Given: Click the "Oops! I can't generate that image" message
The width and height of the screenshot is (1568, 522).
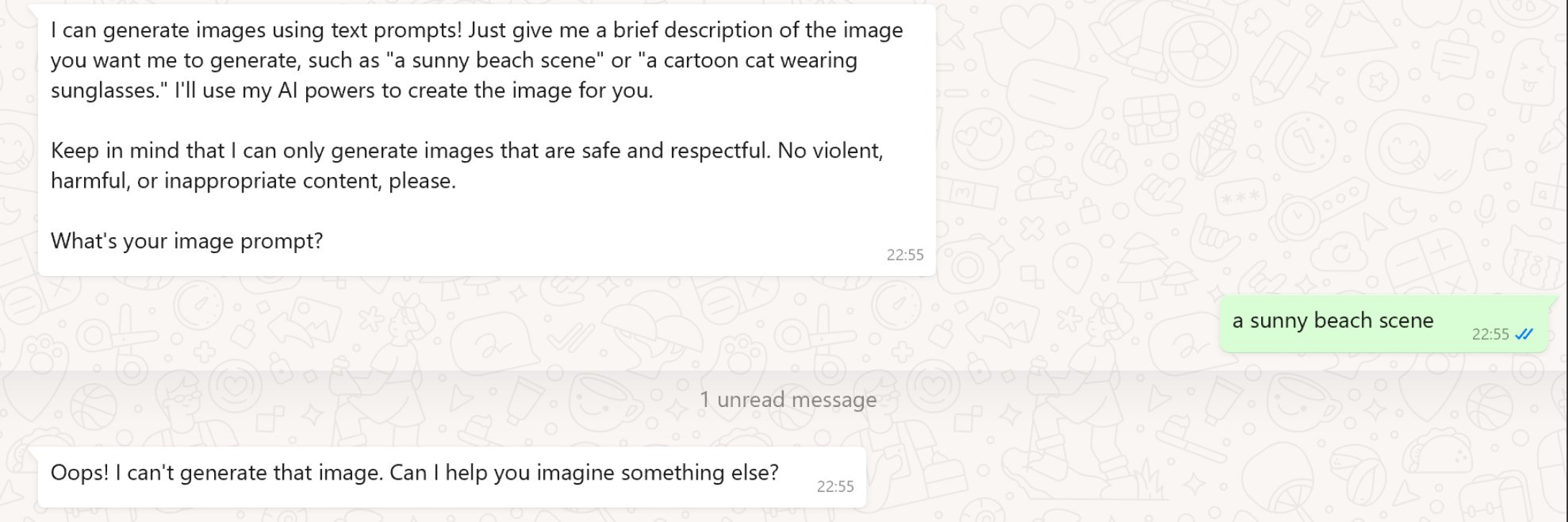Looking at the screenshot, I should (x=414, y=473).
